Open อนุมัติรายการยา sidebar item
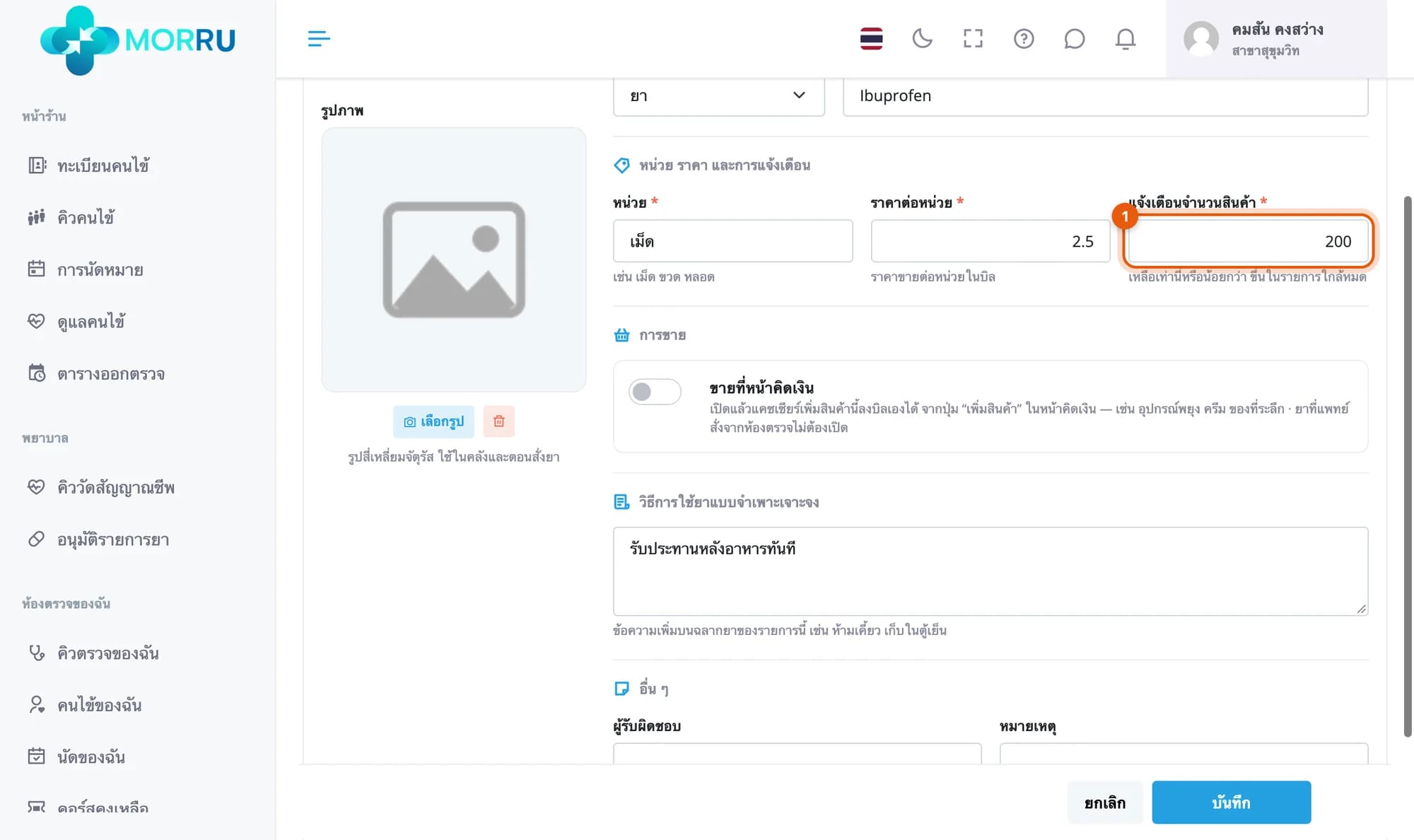The image size is (1414, 840). (x=98, y=539)
